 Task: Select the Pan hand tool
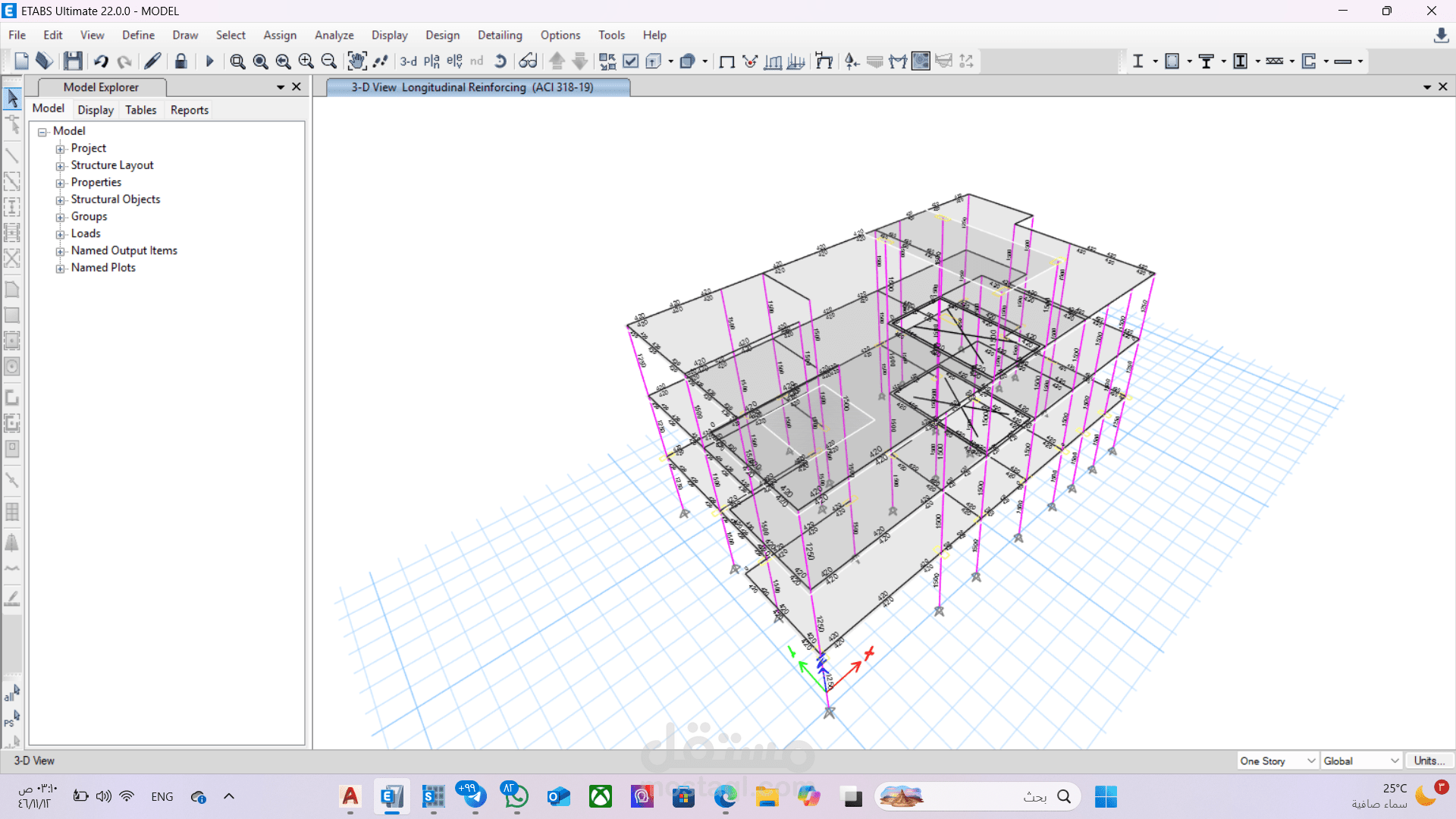pos(356,61)
